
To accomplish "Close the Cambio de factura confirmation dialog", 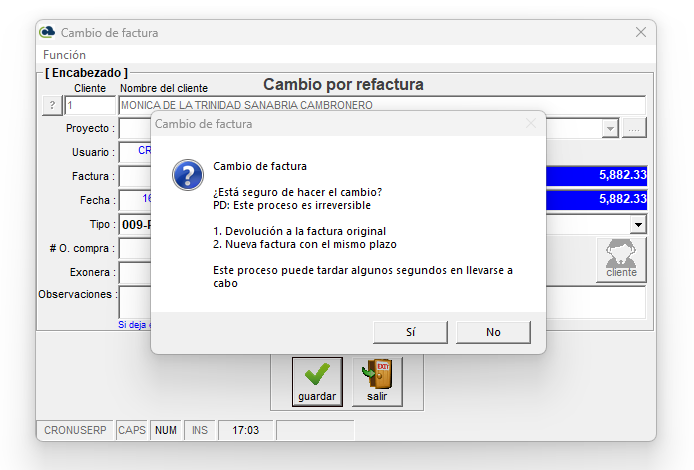I will tap(531, 123).
